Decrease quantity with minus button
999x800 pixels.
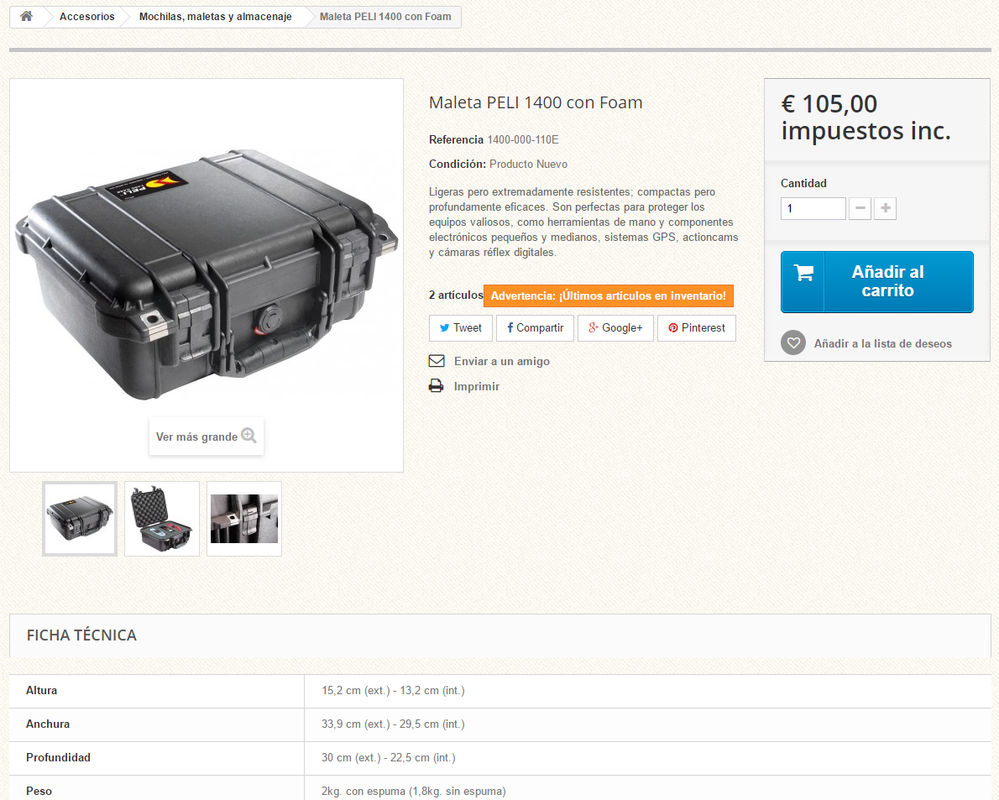pyautogui.click(x=860, y=208)
